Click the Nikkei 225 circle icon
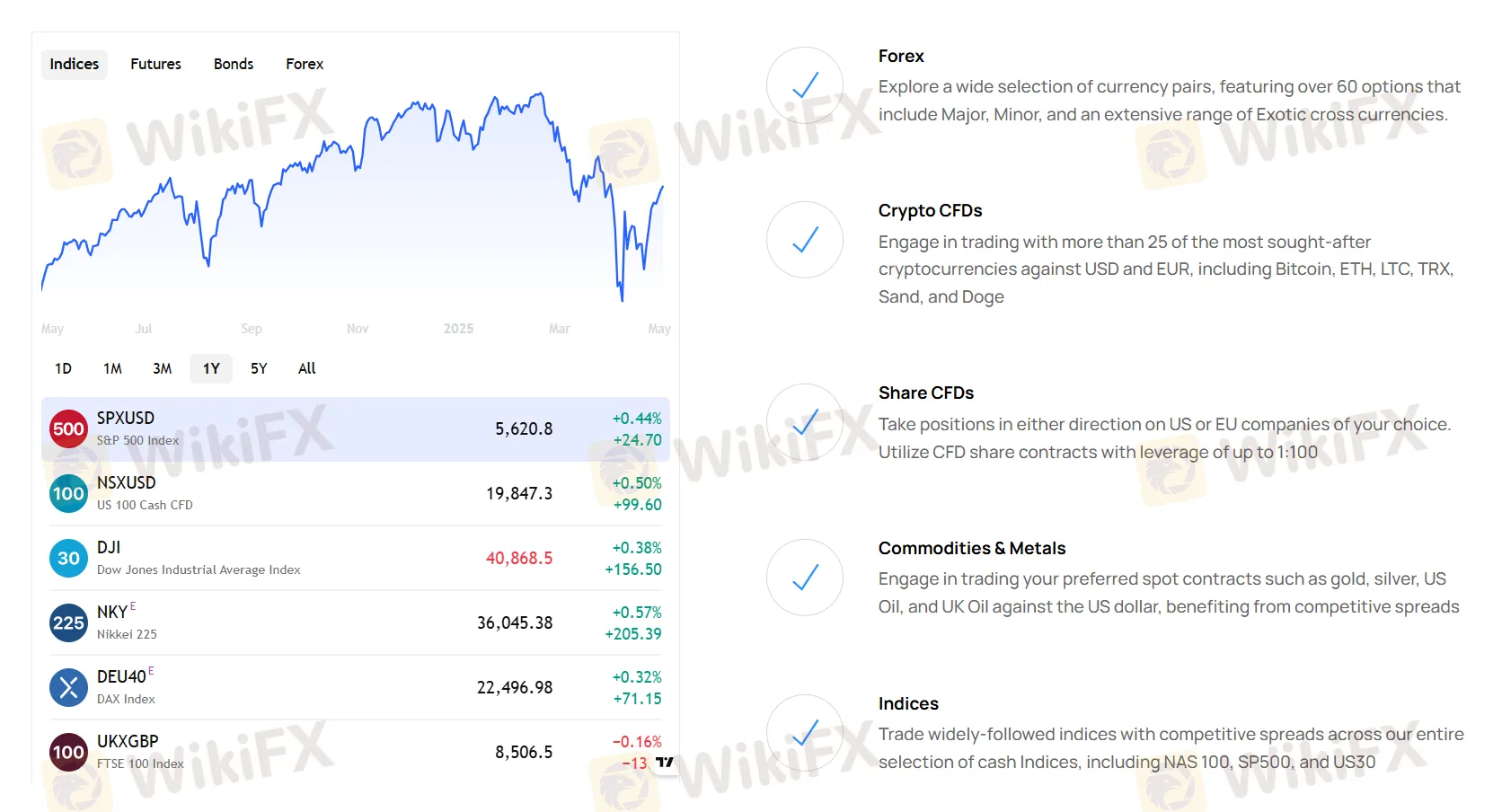1502x812 pixels. (x=67, y=622)
